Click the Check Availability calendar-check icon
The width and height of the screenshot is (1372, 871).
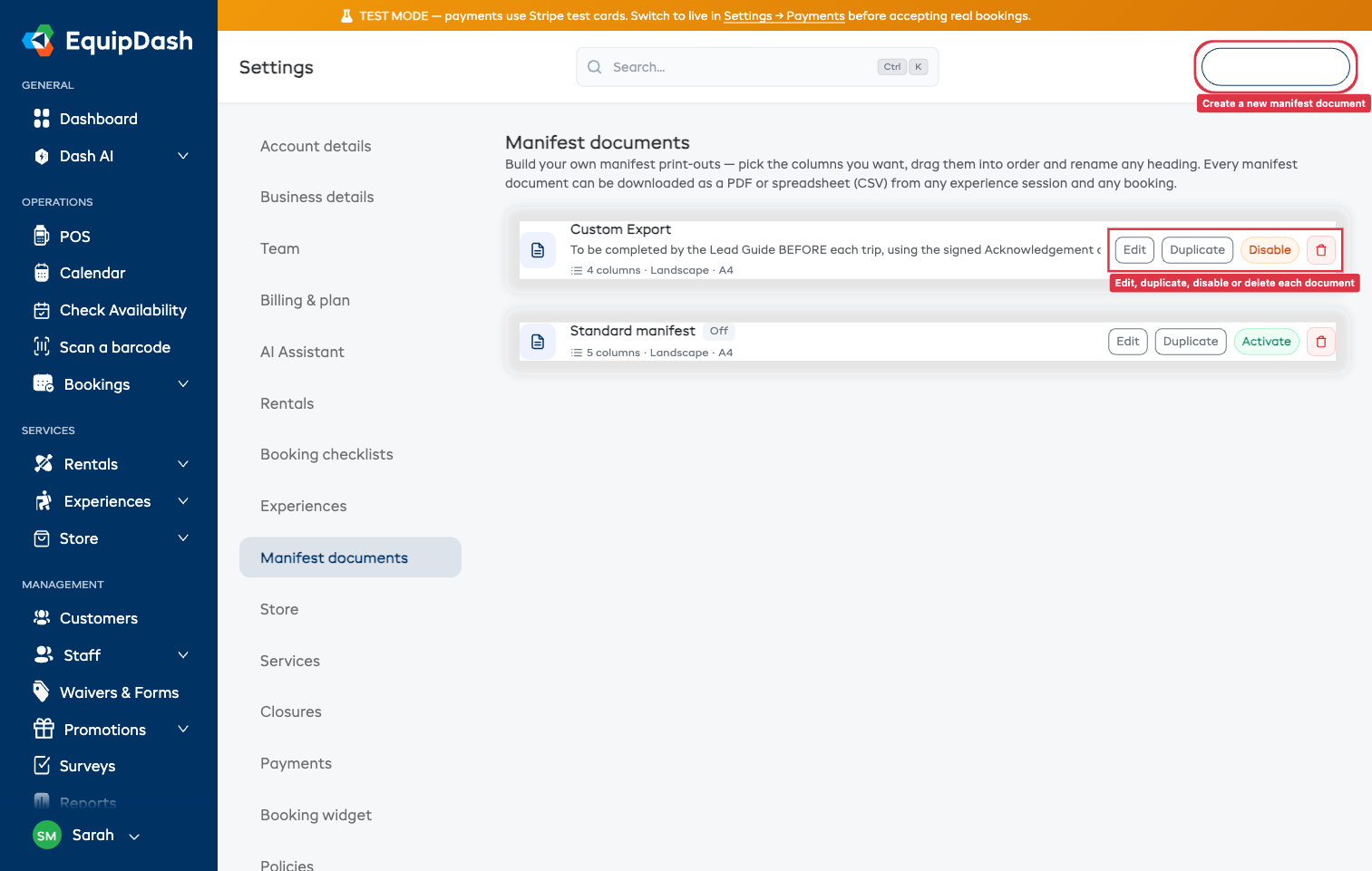42,310
